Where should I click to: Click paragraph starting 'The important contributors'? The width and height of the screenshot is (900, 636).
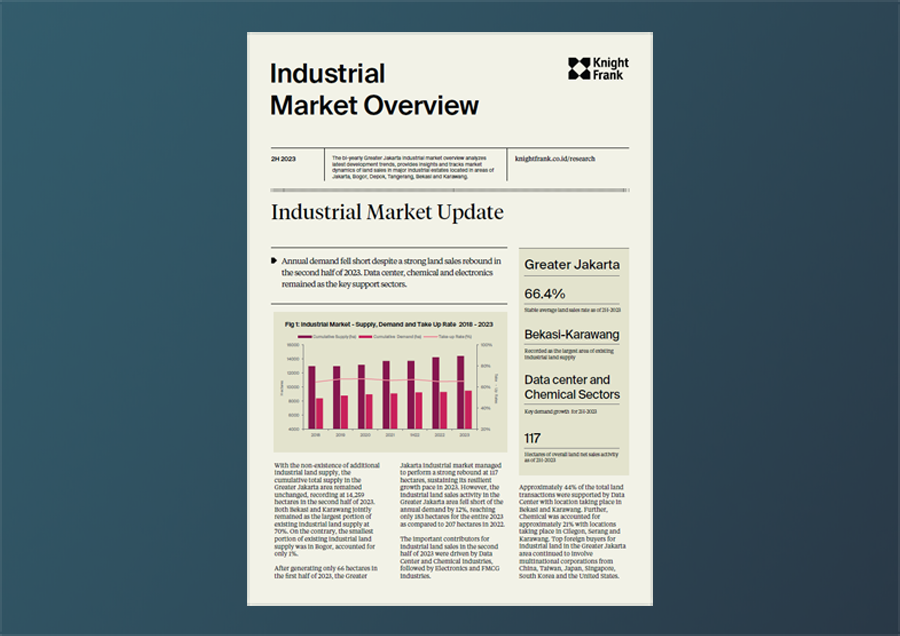[x=450, y=557]
